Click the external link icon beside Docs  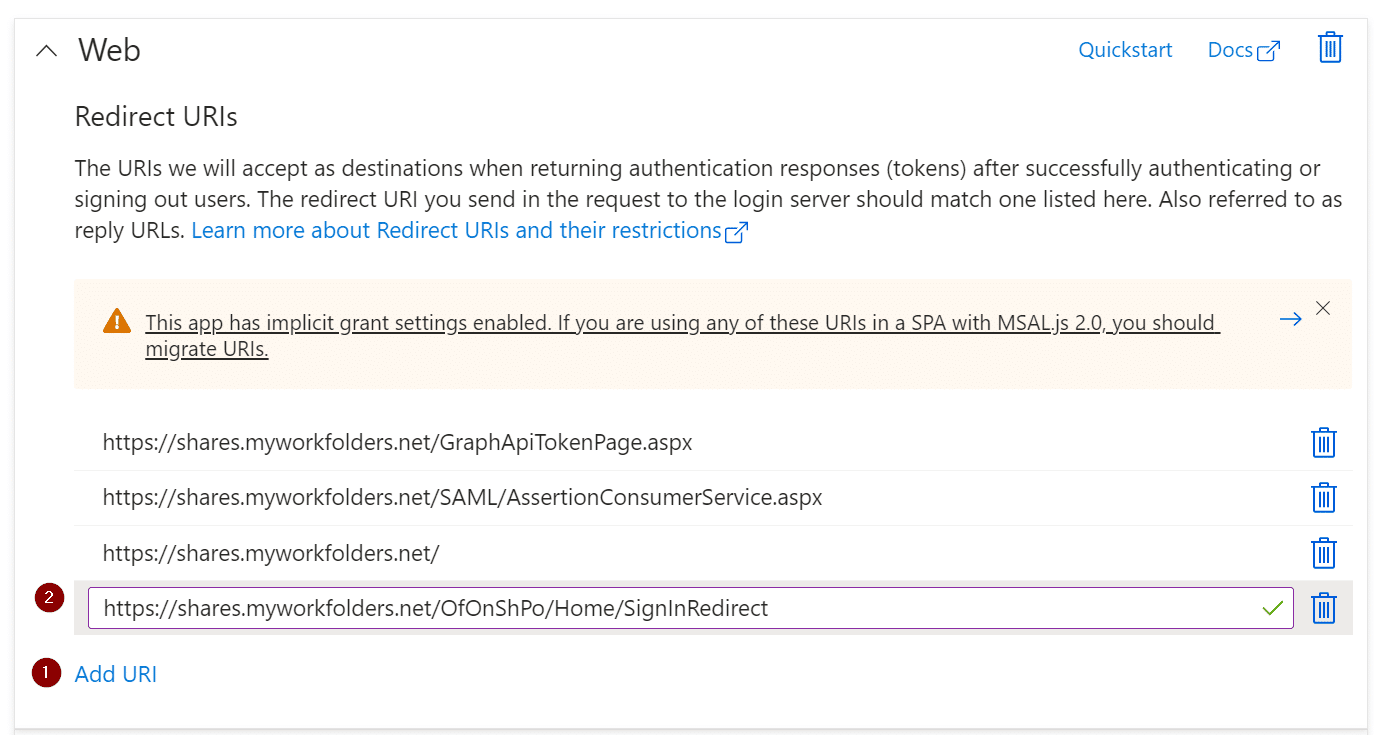coord(1268,51)
